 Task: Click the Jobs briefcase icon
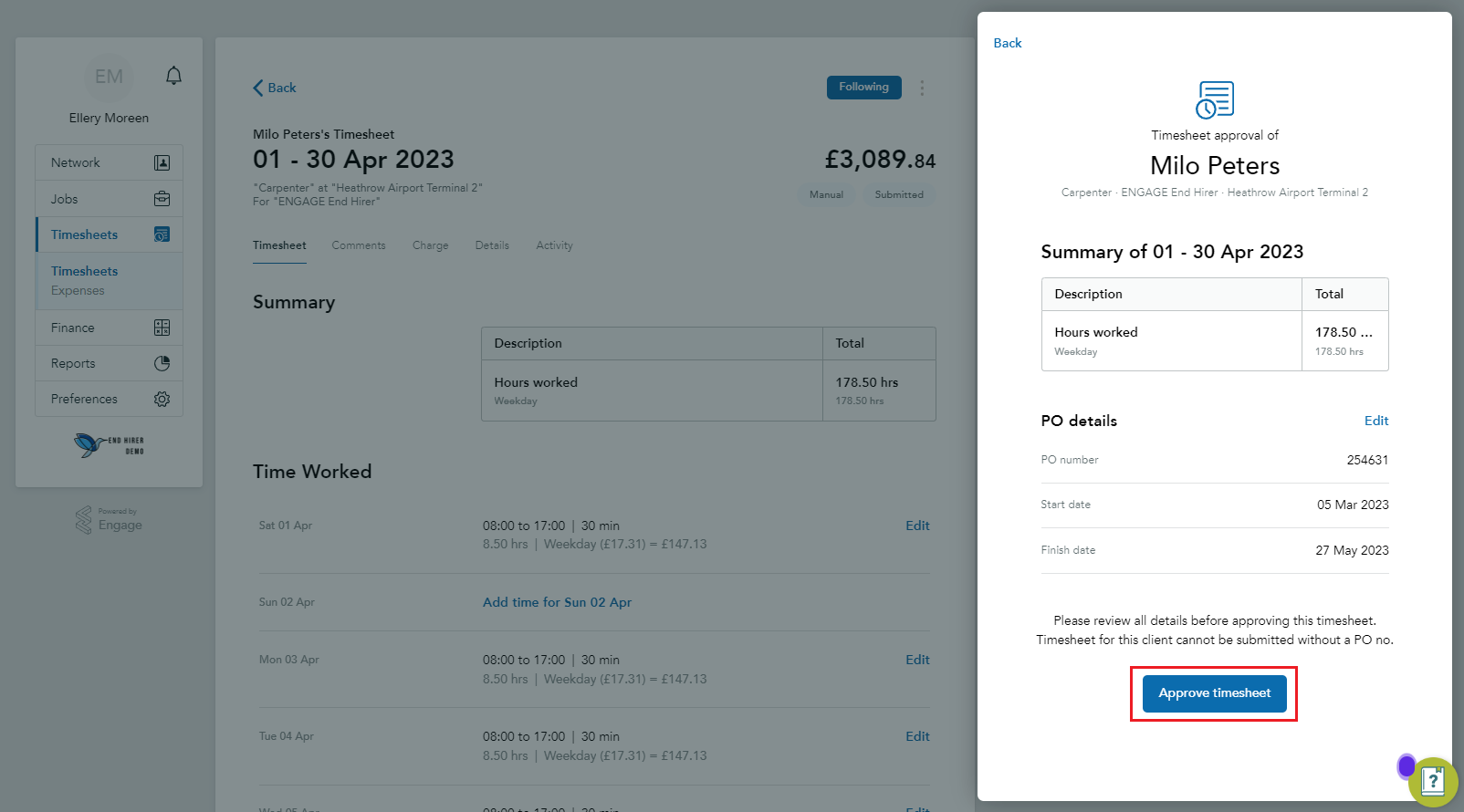(x=162, y=199)
